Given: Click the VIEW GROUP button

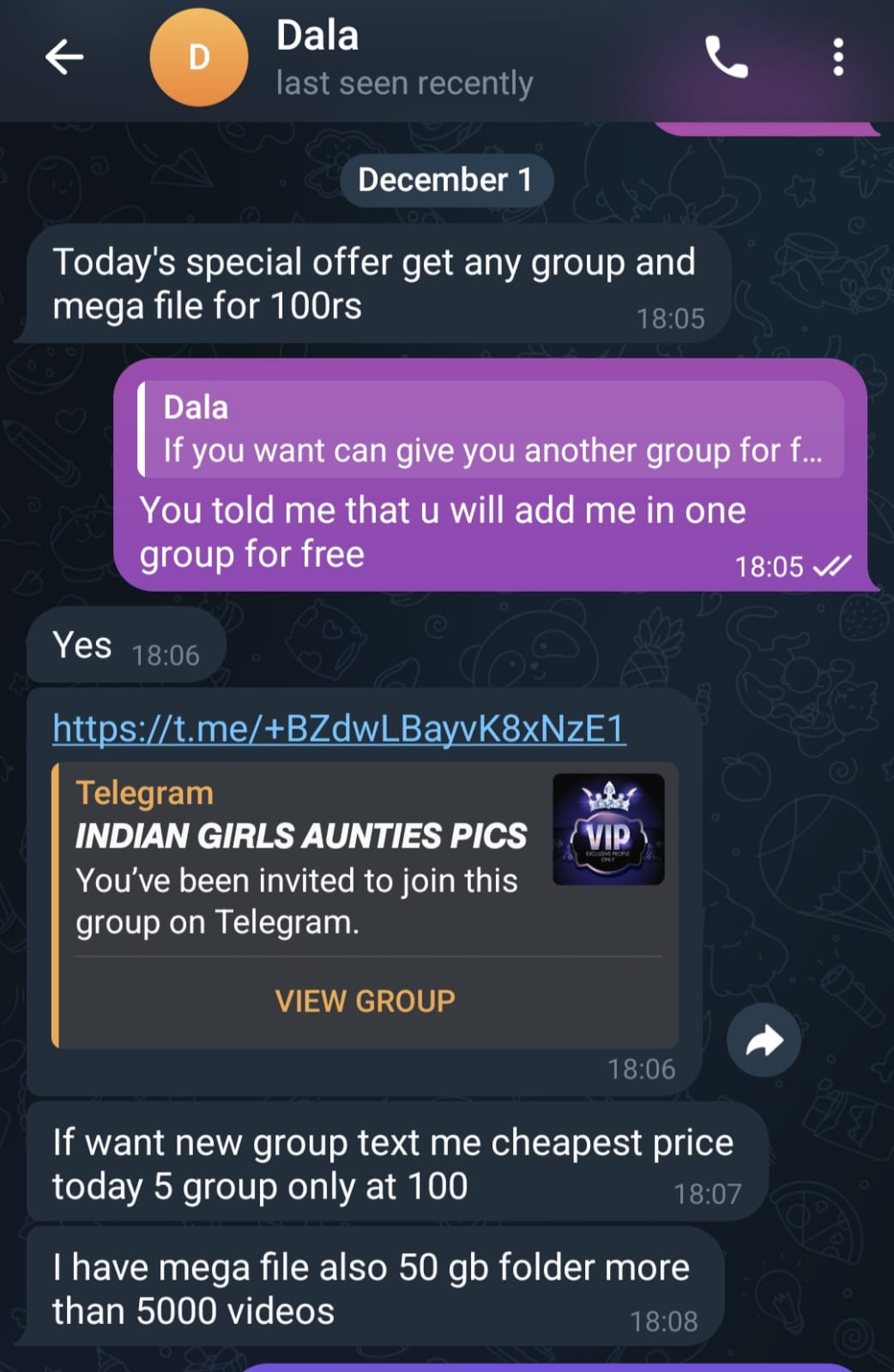Looking at the screenshot, I should 365,1001.
